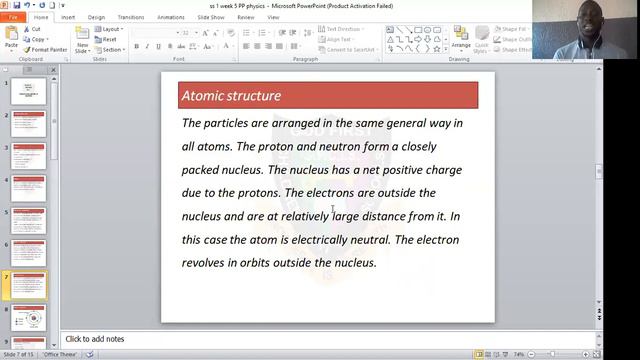Click Increase List Level icon
The image size is (640, 360).
(x=293, y=33)
